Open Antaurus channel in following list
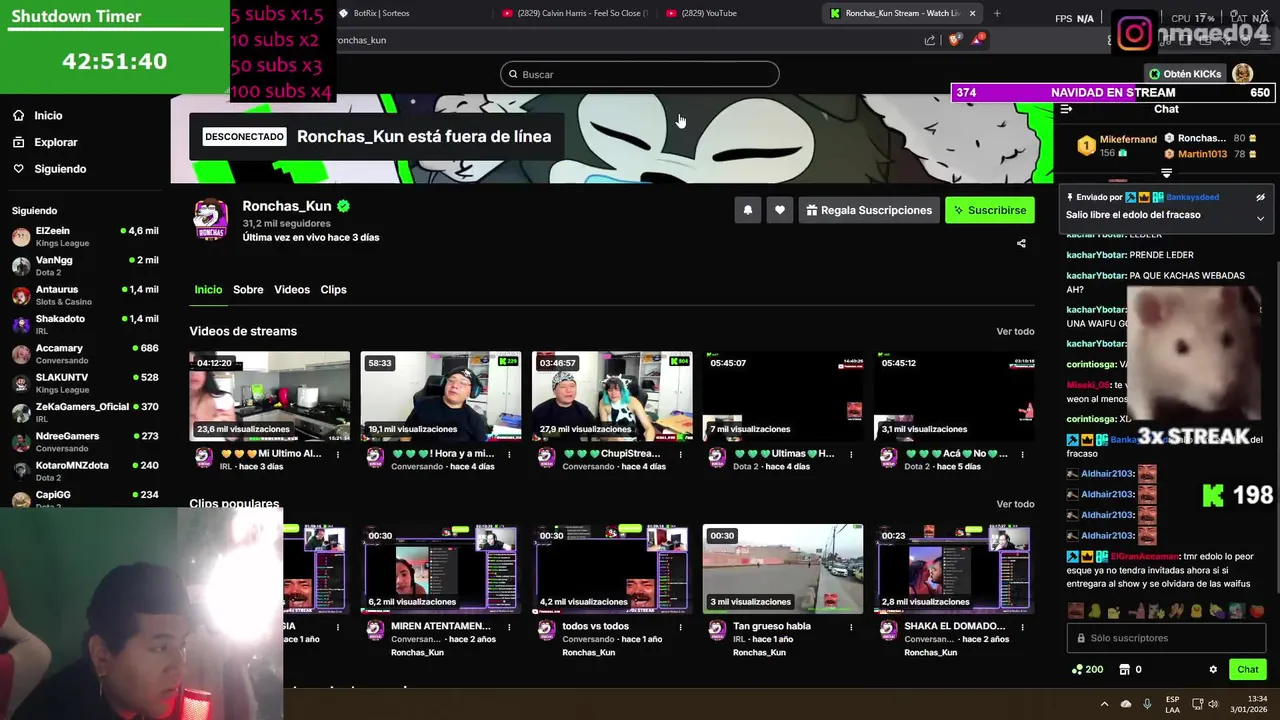This screenshot has width=1280, height=720. pos(85,295)
